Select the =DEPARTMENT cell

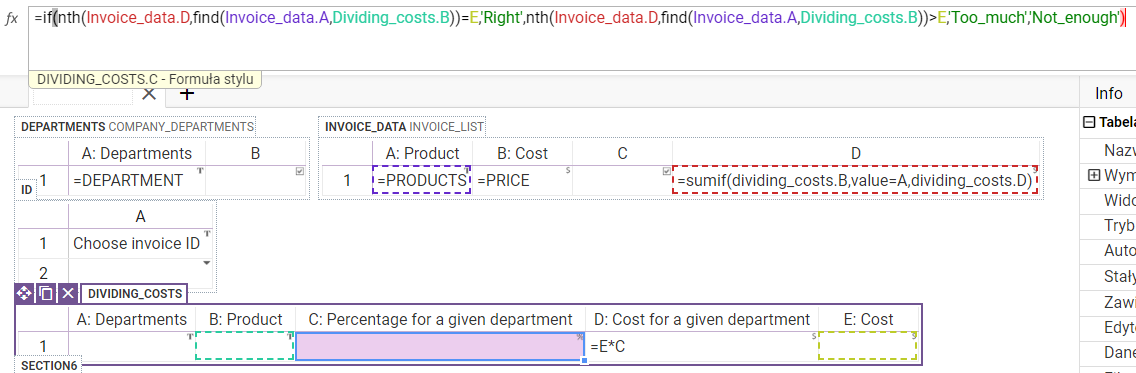137,180
